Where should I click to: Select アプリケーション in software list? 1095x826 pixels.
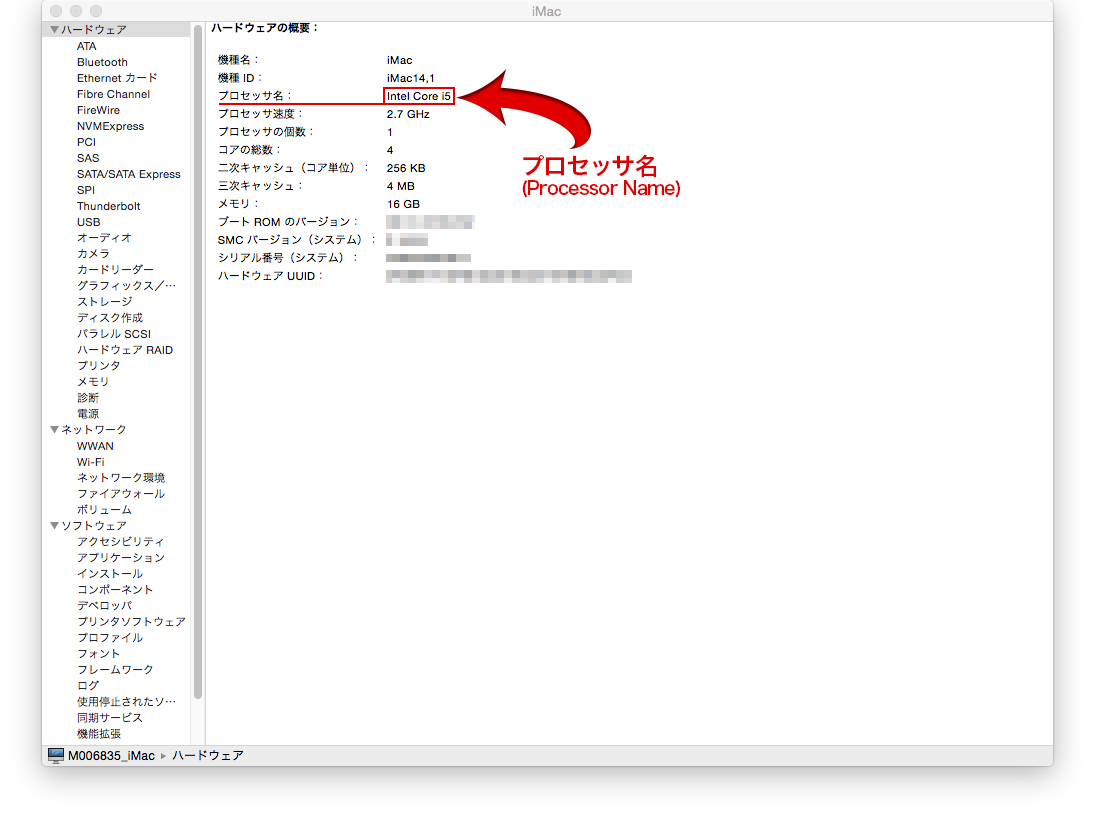121,557
